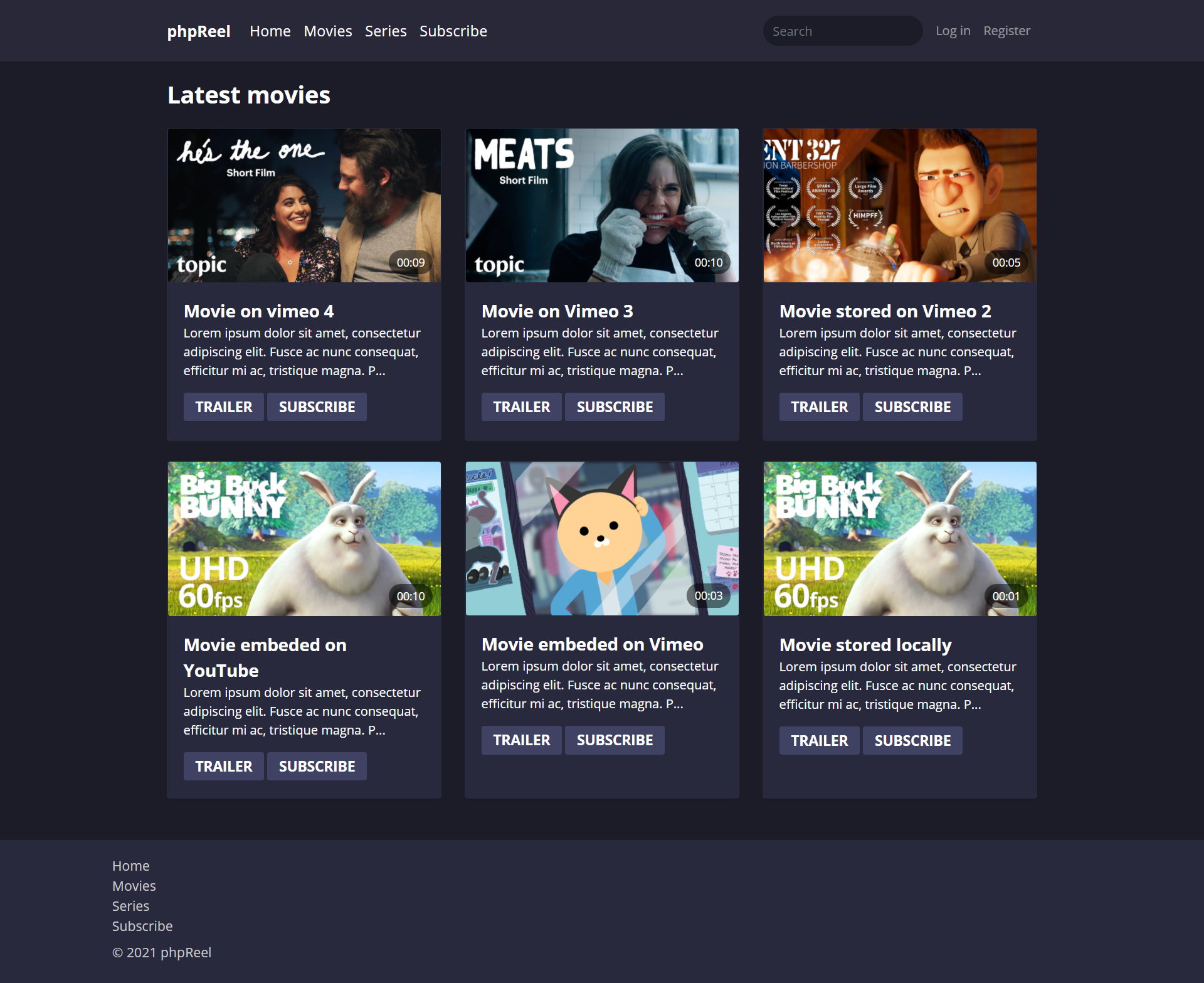The image size is (1204, 983).
Task: Open the Movies navigation menu item
Action: [327, 31]
